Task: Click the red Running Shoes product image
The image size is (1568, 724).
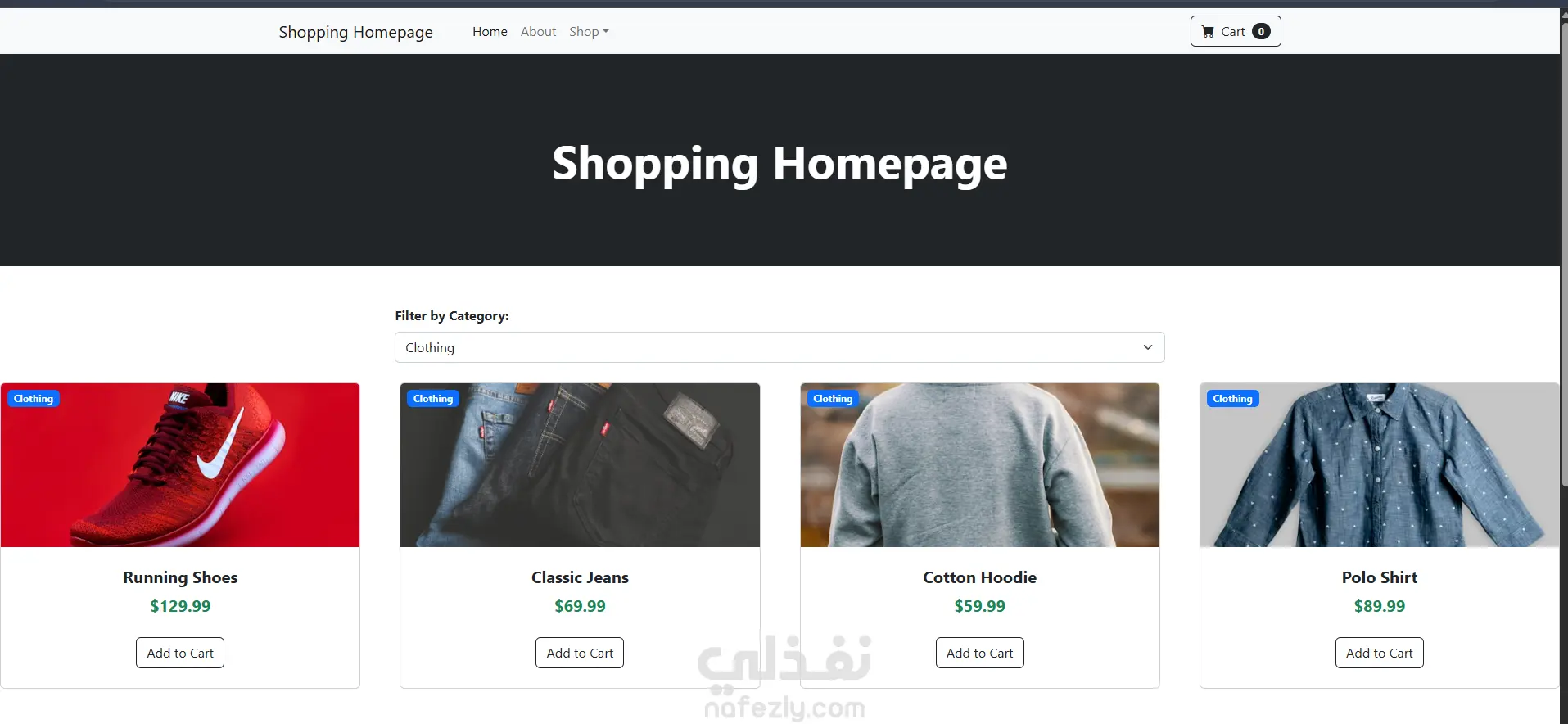Action: click(180, 465)
